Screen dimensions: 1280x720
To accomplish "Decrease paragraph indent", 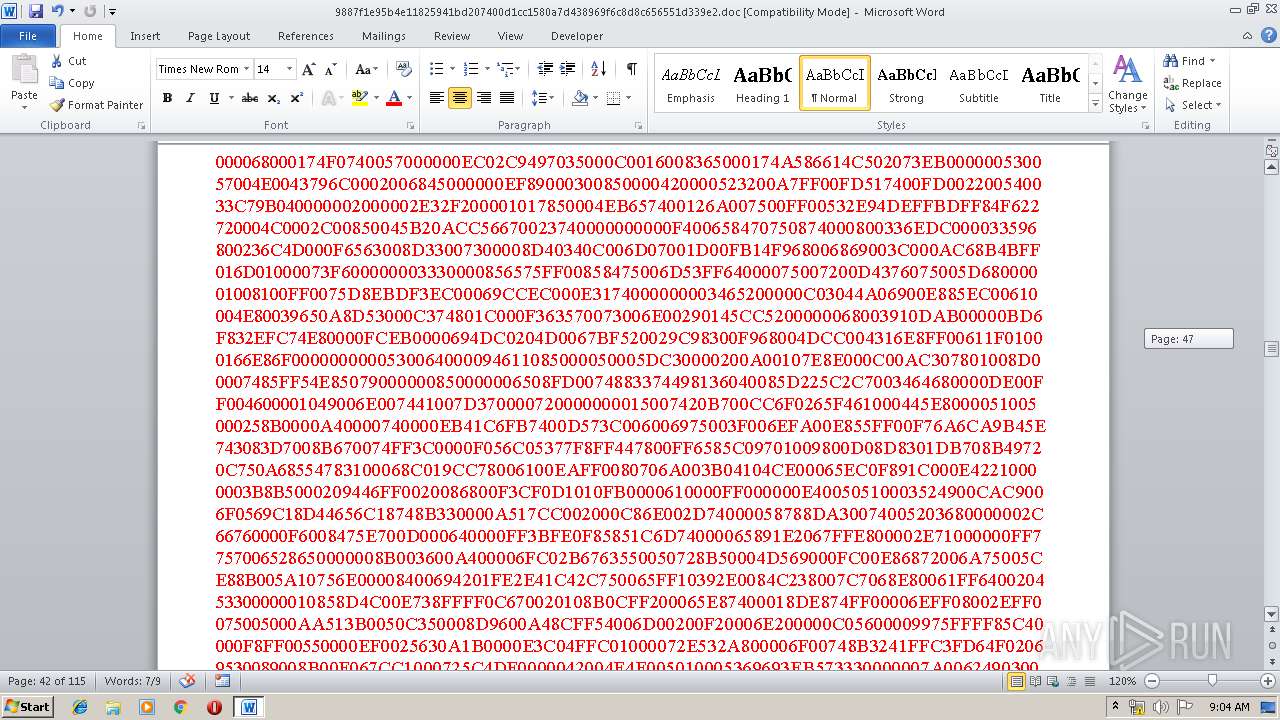I will pyautogui.click(x=545, y=69).
